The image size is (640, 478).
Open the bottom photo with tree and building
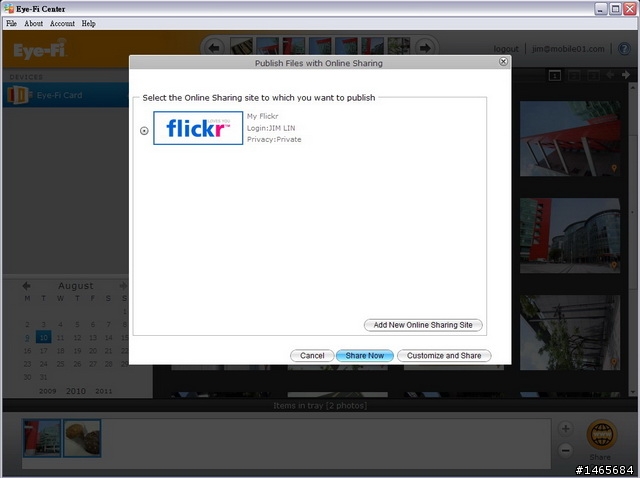(570, 333)
